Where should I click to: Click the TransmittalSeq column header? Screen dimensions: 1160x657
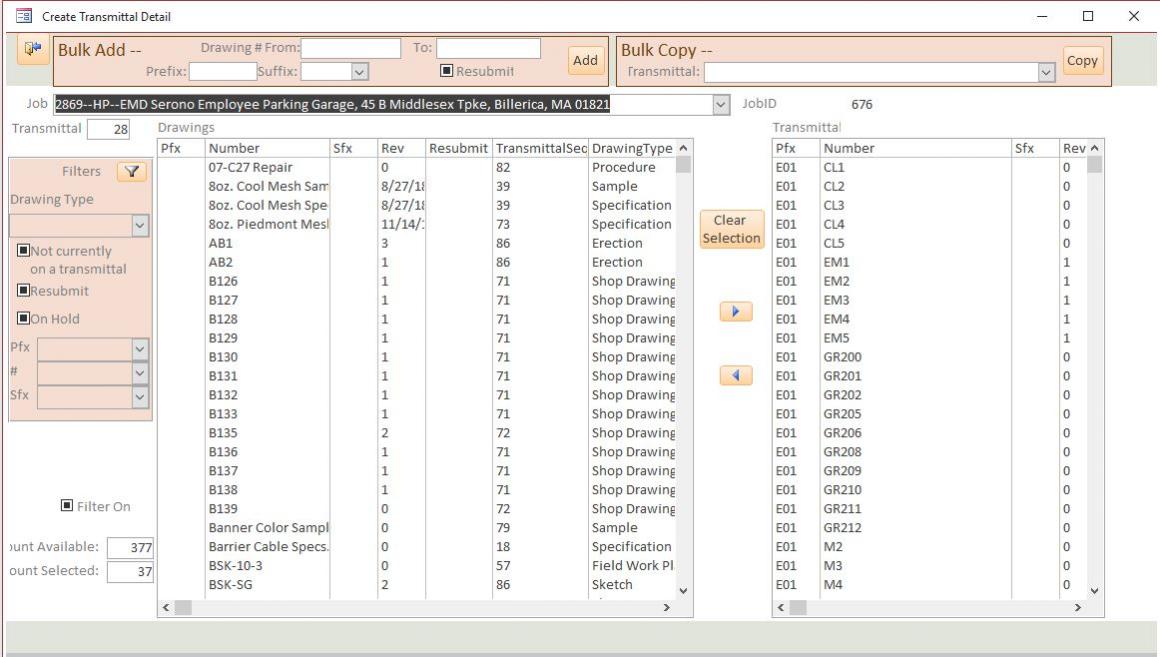(x=541, y=148)
